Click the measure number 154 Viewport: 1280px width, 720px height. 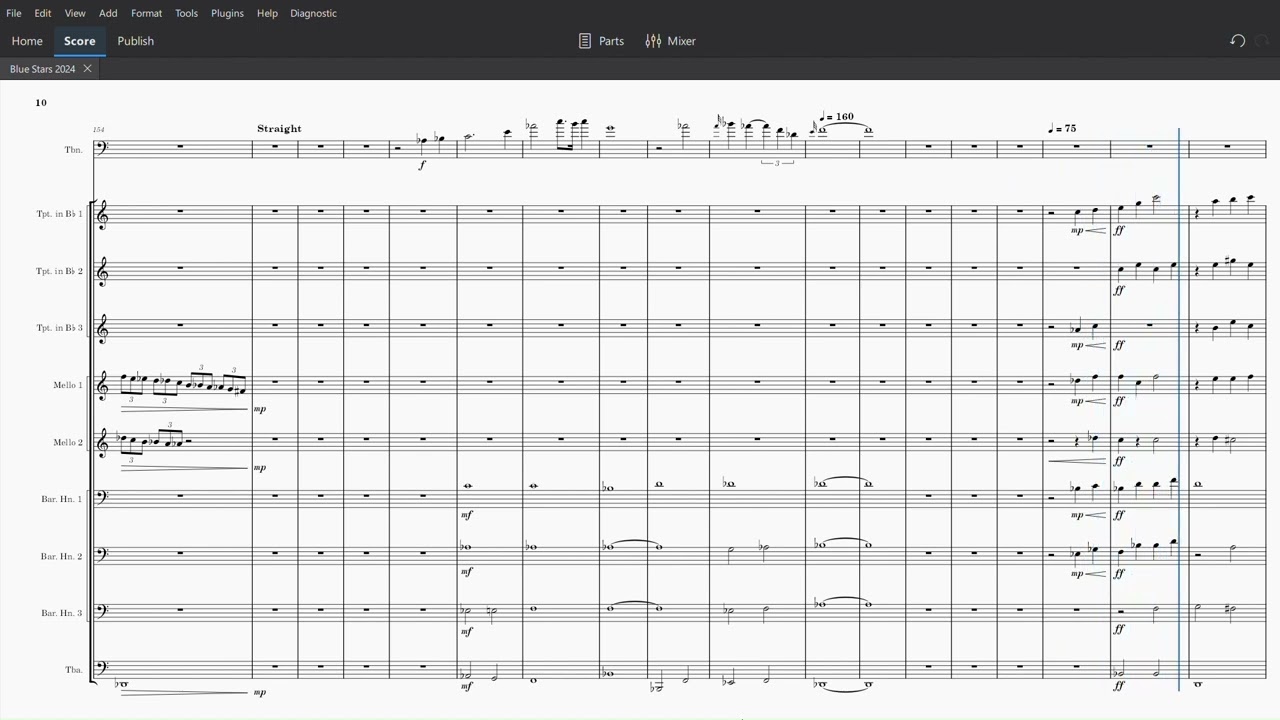click(x=98, y=130)
